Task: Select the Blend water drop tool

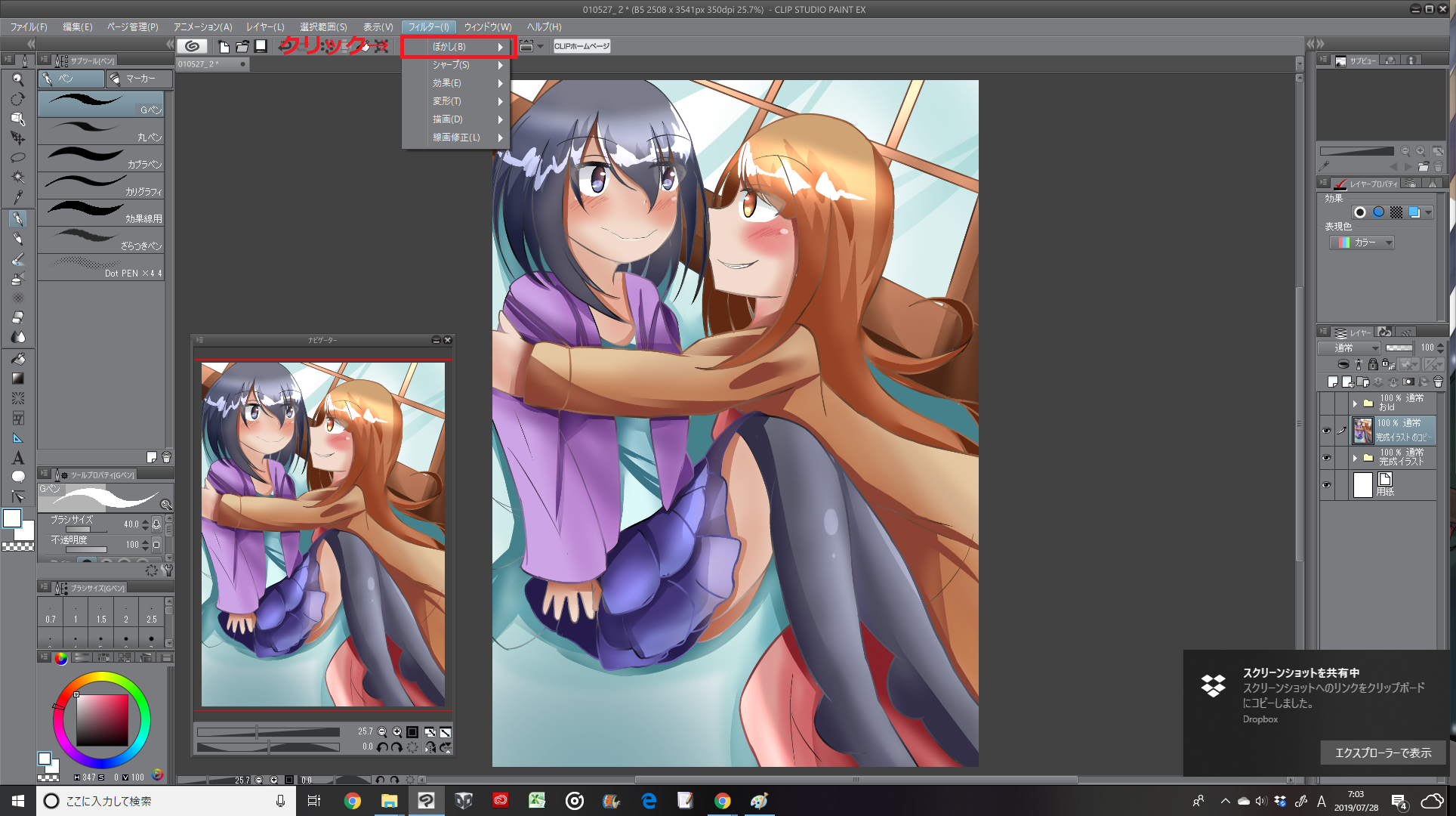Action: pyautogui.click(x=18, y=337)
